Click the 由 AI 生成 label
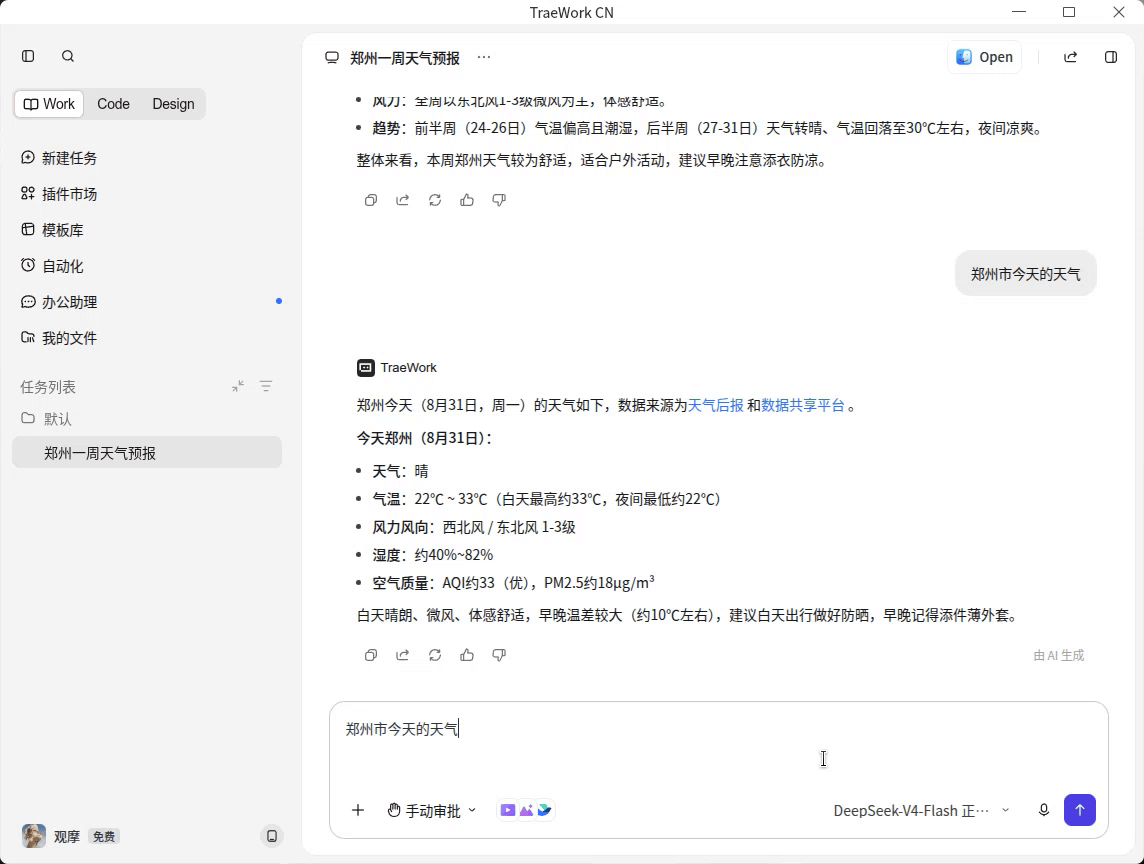Image resolution: width=1144 pixels, height=864 pixels. [x=1059, y=655]
